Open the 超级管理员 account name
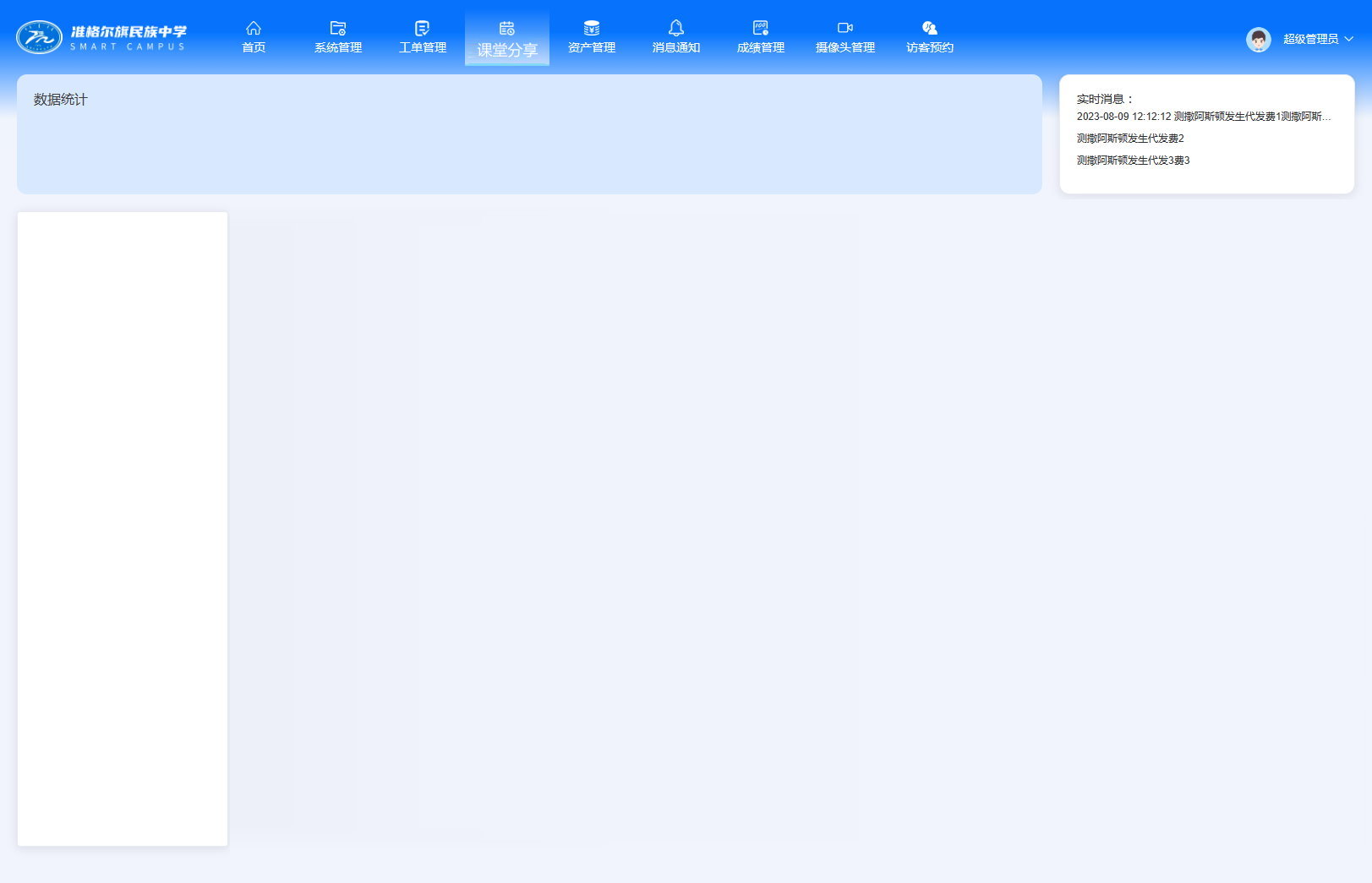1372x883 pixels. (x=1310, y=39)
